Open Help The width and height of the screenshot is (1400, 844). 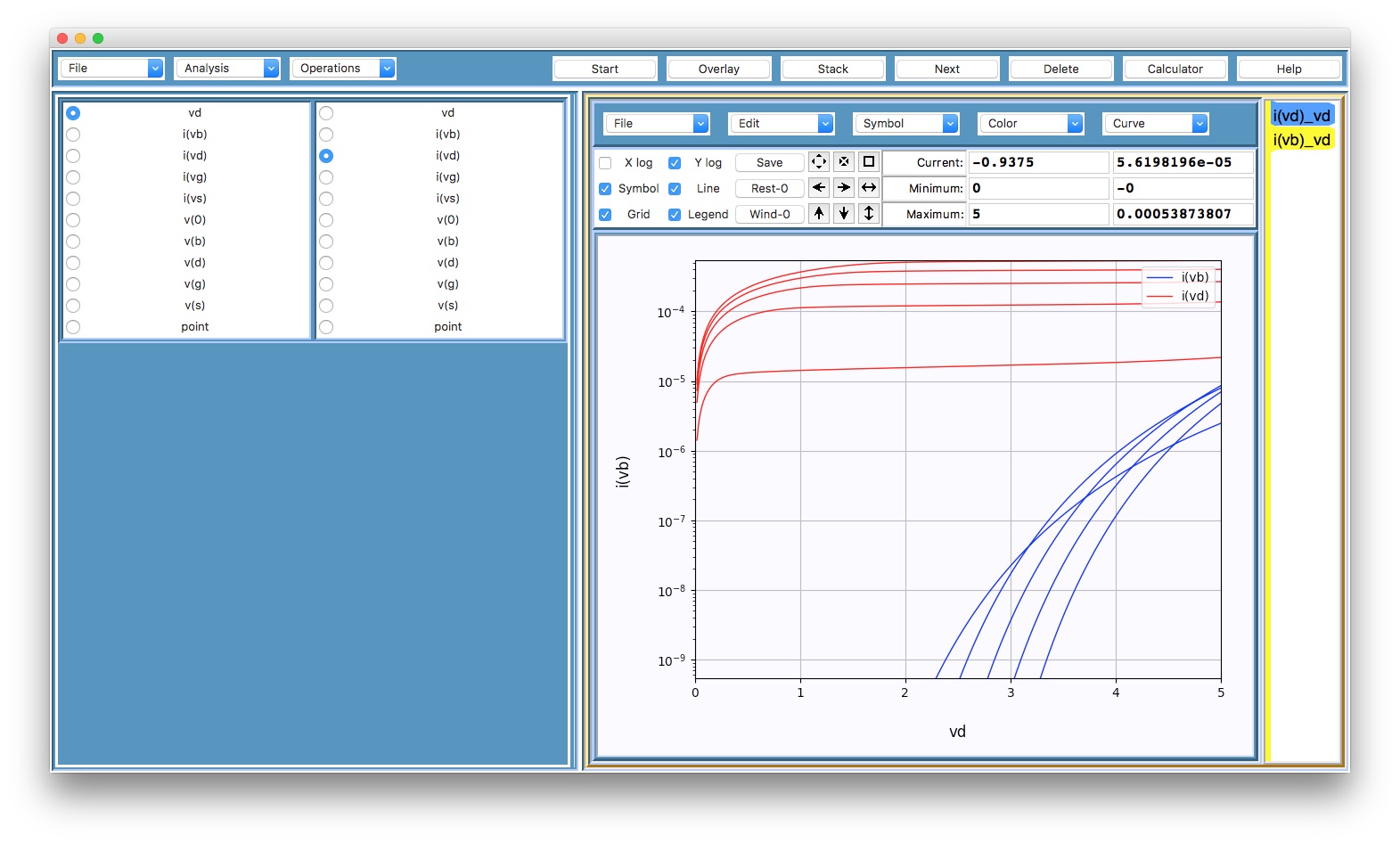coord(1289,69)
